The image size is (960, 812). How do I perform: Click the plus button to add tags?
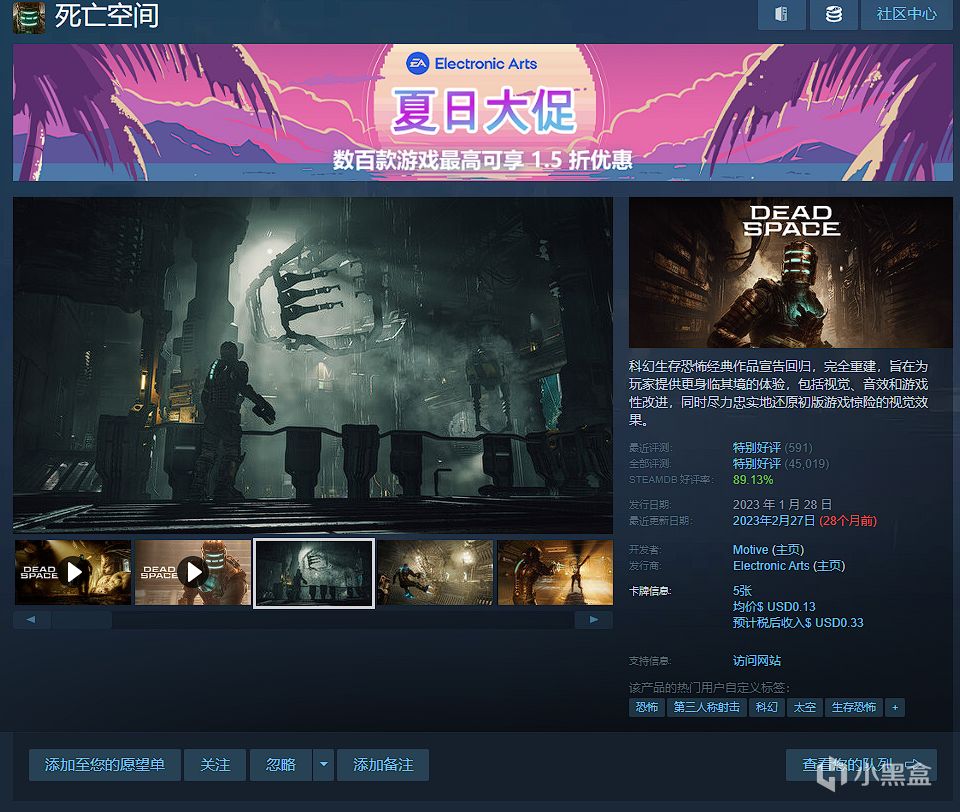(x=895, y=707)
